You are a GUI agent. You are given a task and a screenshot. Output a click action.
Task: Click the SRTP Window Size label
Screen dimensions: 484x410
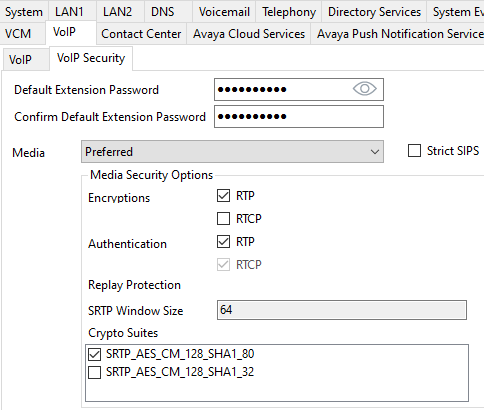click(136, 311)
